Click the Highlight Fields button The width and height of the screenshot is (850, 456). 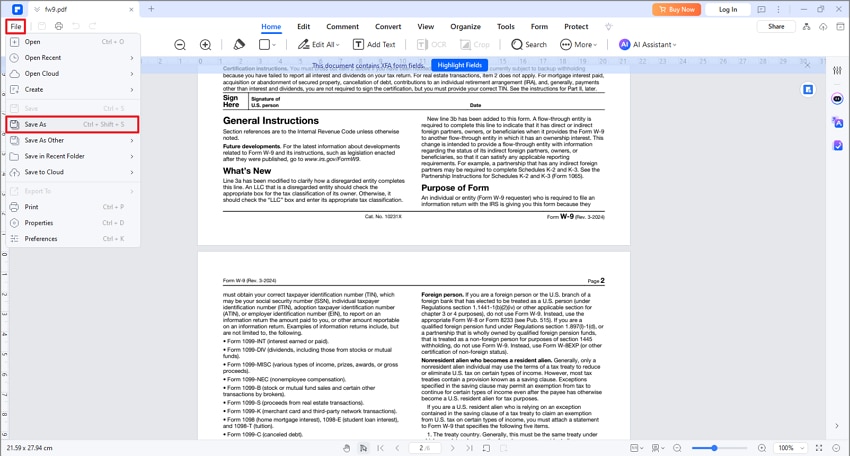click(460, 65)
